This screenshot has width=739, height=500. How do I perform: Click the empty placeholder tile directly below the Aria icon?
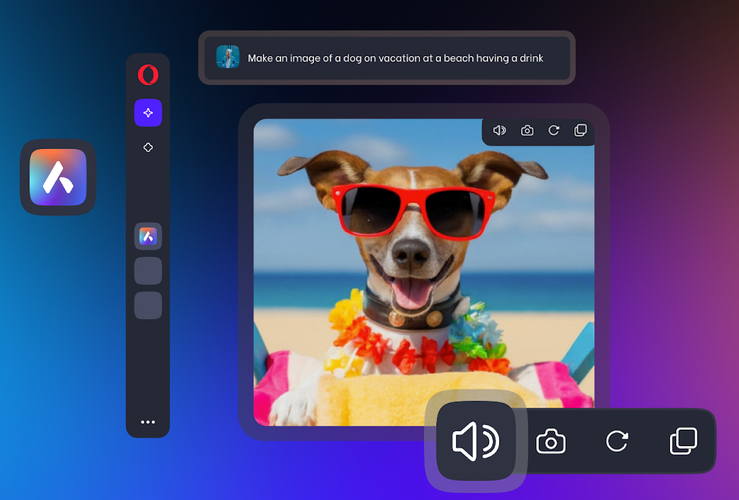(148, 271)
